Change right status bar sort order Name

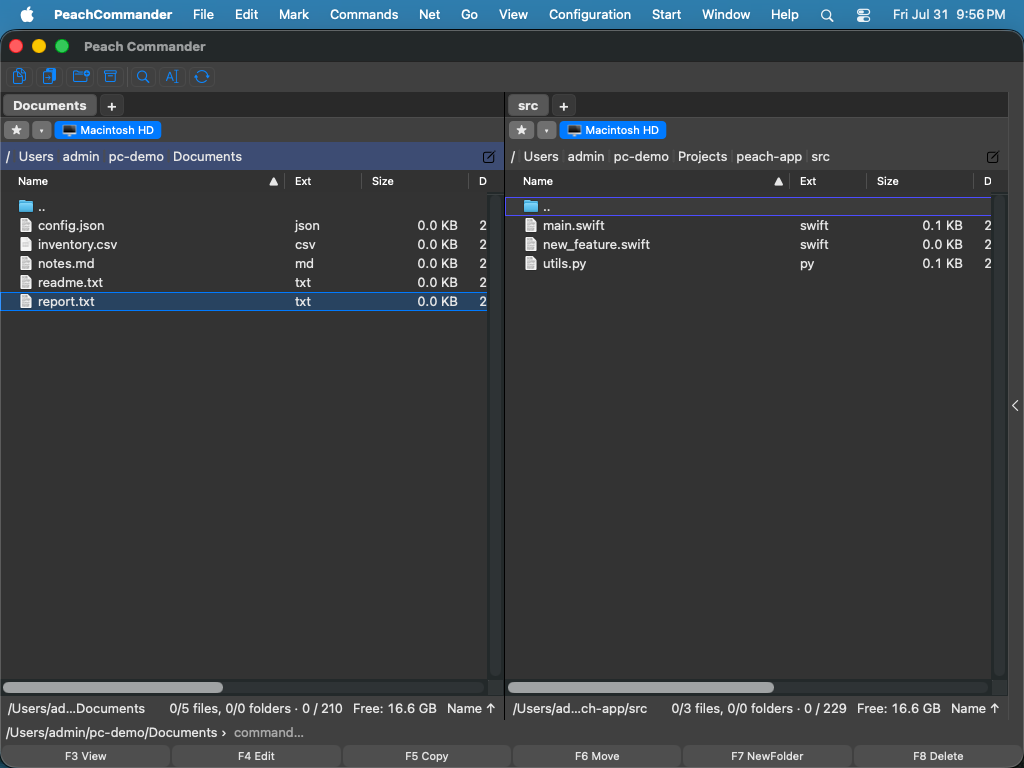click(x=975, y=709)
